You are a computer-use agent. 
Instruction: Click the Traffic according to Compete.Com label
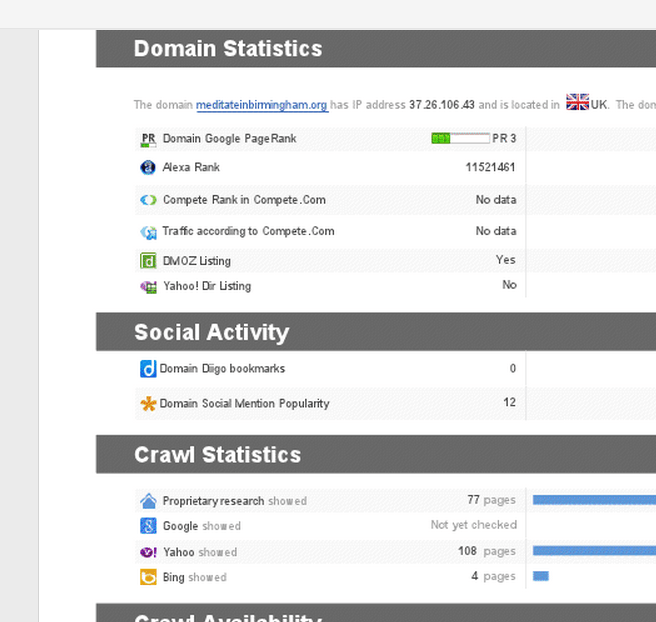coord(248,231)
